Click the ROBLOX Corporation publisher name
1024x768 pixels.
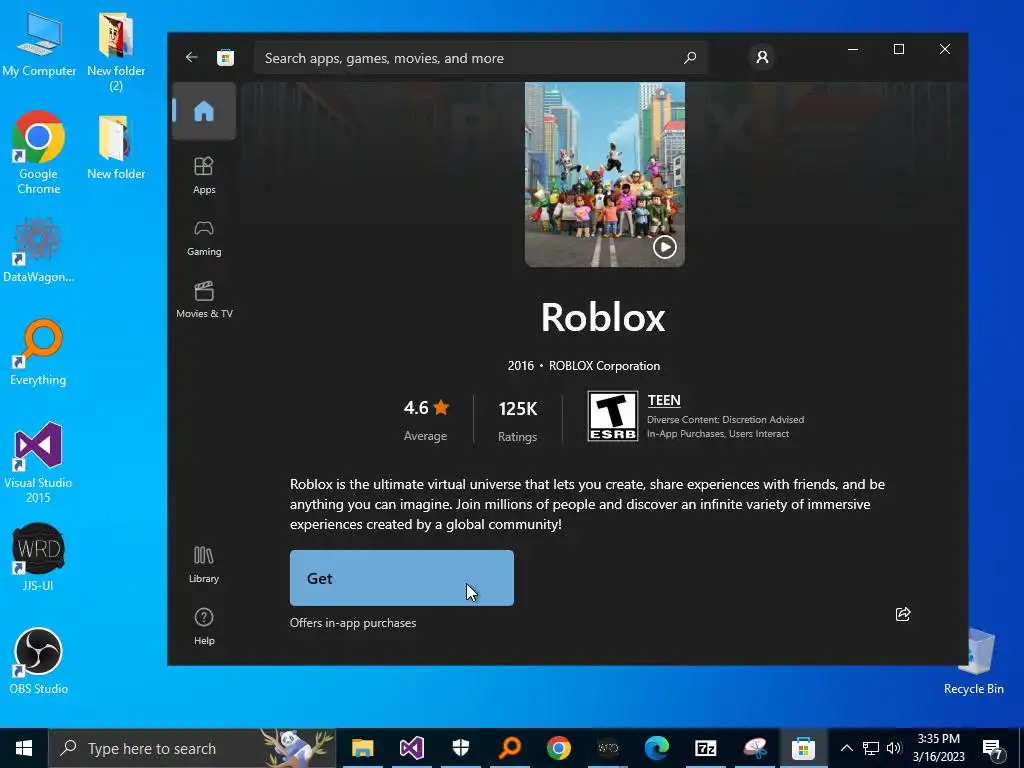click(604, 366)
